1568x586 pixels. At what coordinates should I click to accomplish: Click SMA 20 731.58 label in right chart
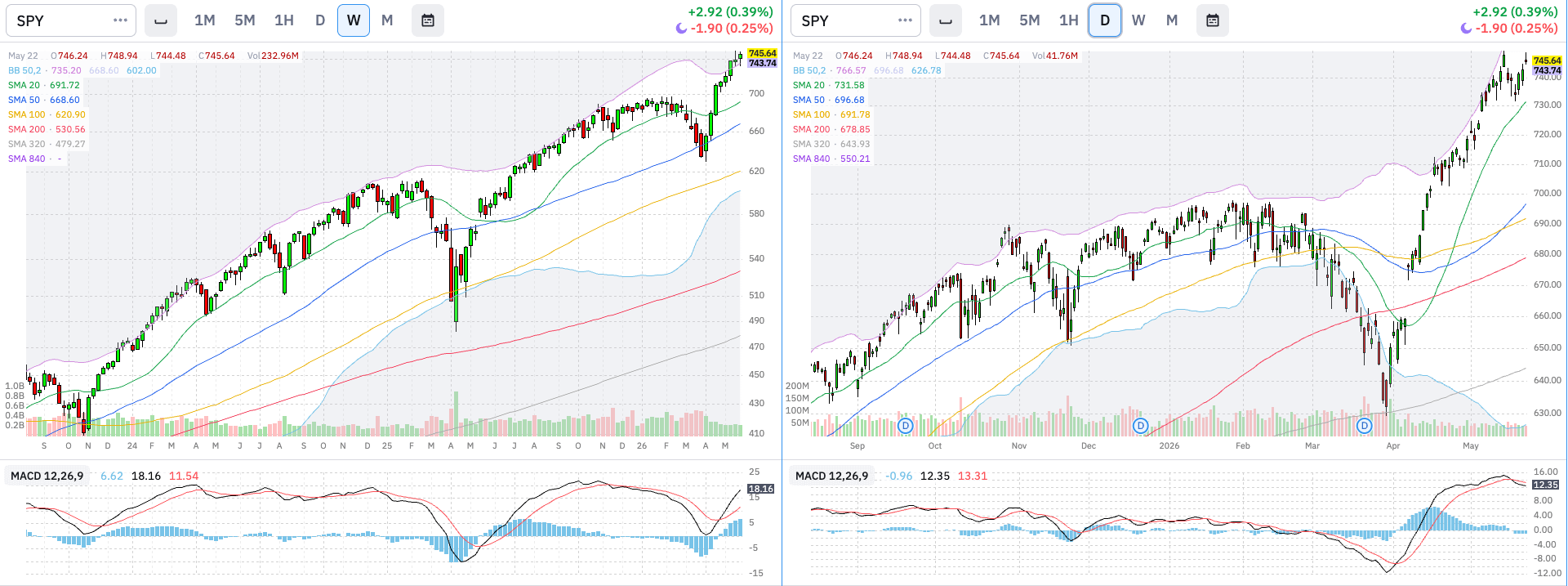(828, 85)
